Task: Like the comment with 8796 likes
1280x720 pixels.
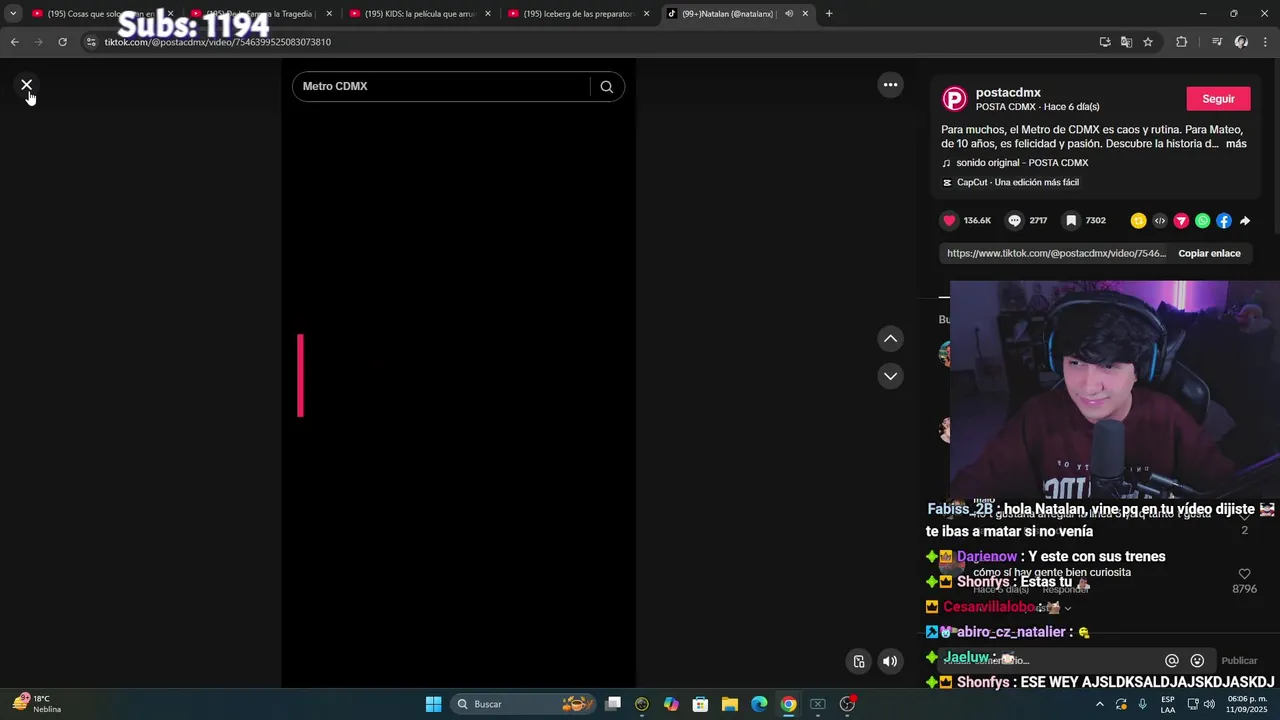Action: click(x=1245, y=574)
